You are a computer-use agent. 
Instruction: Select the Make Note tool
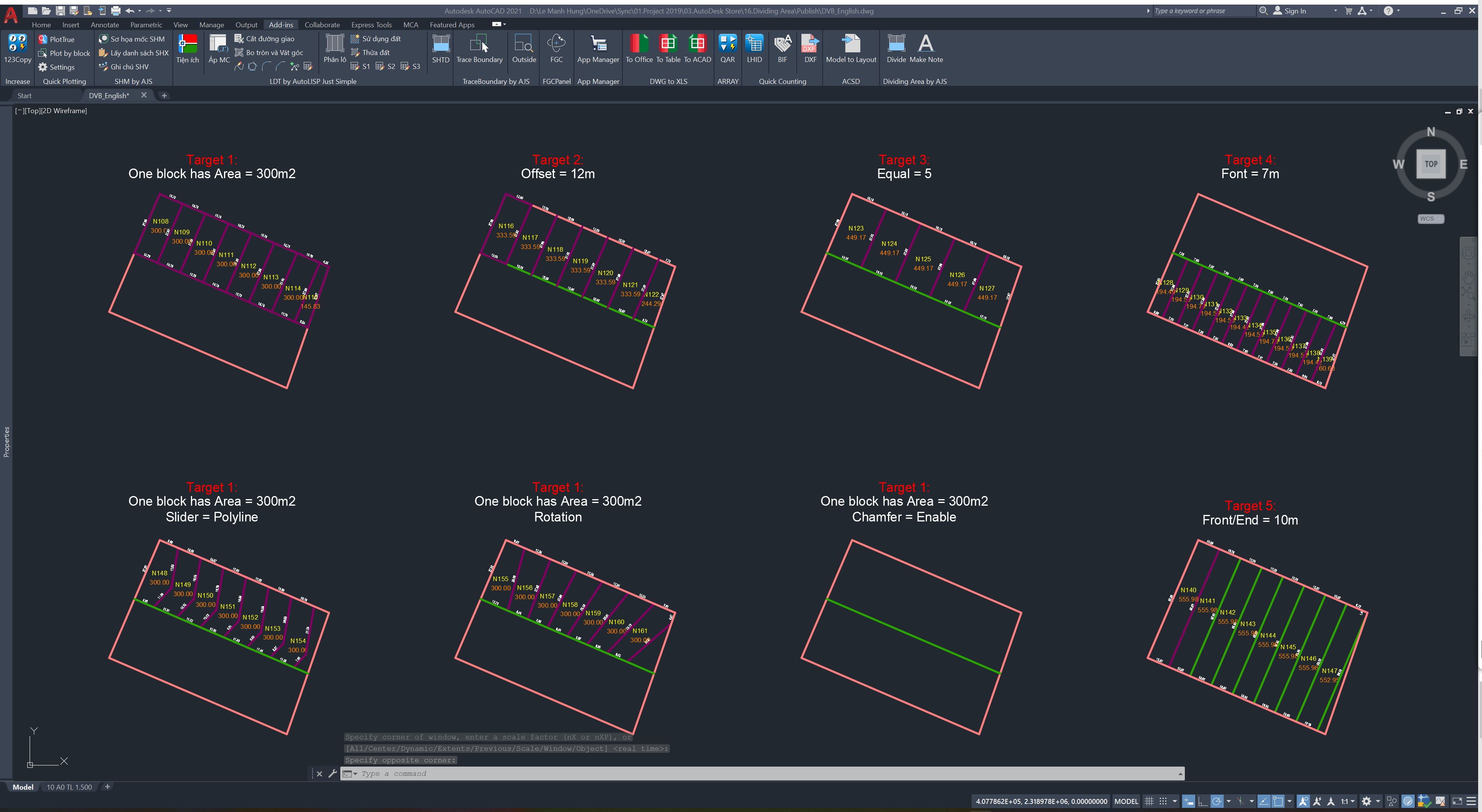pyautogui.click(x=926, y=44)
